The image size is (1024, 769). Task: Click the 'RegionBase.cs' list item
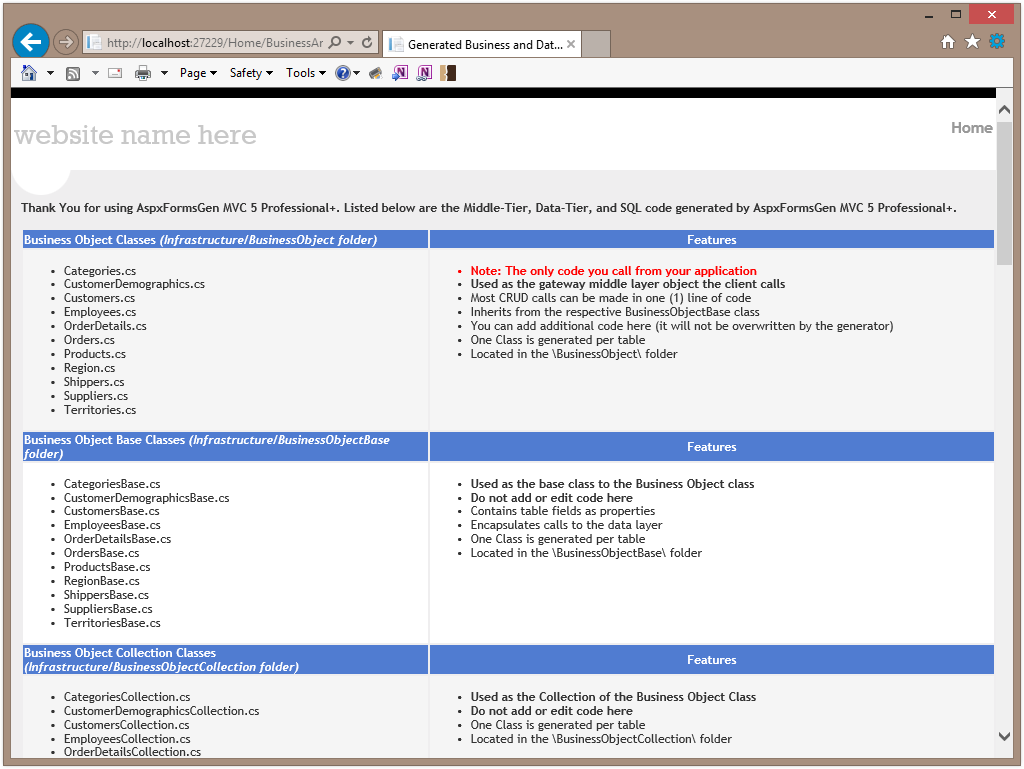click(102, 581)
